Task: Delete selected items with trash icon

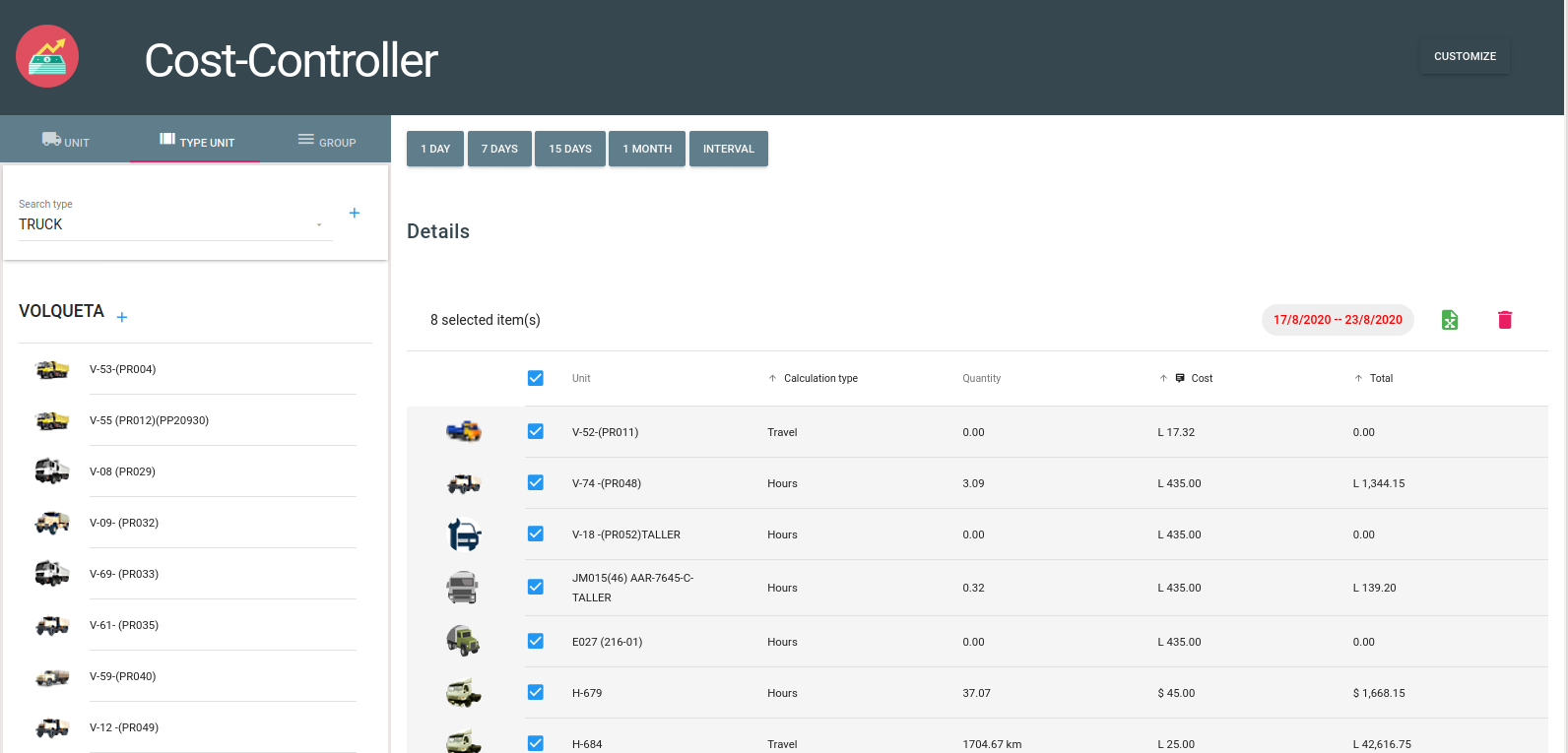Action: 1505,320
